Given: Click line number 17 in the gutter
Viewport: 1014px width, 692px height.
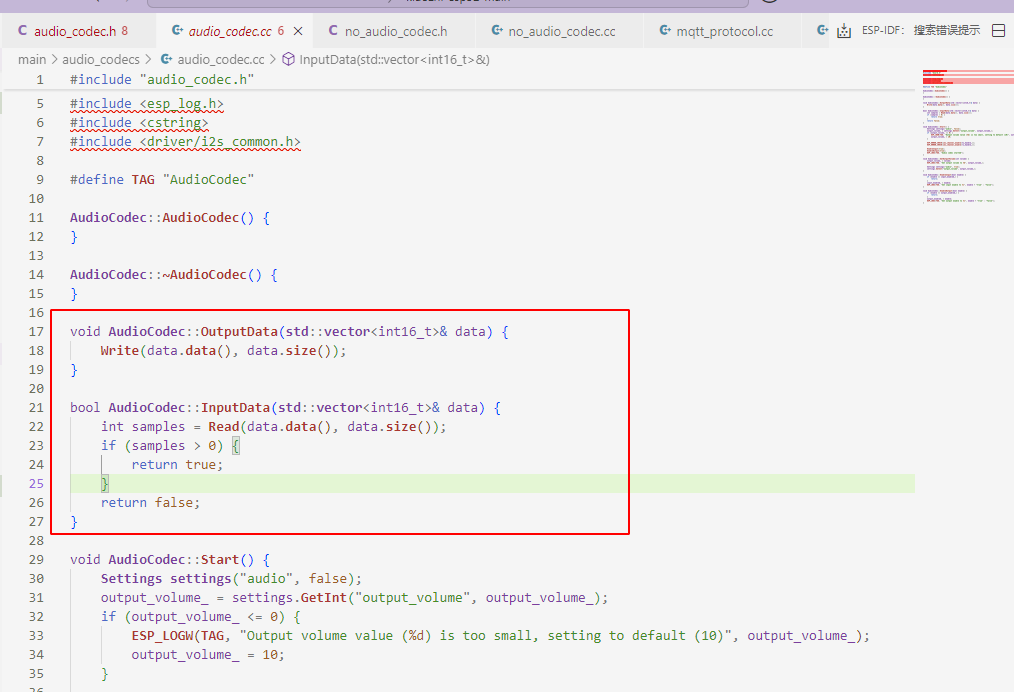Looking at the screenshot, I should tap(37, 332).
